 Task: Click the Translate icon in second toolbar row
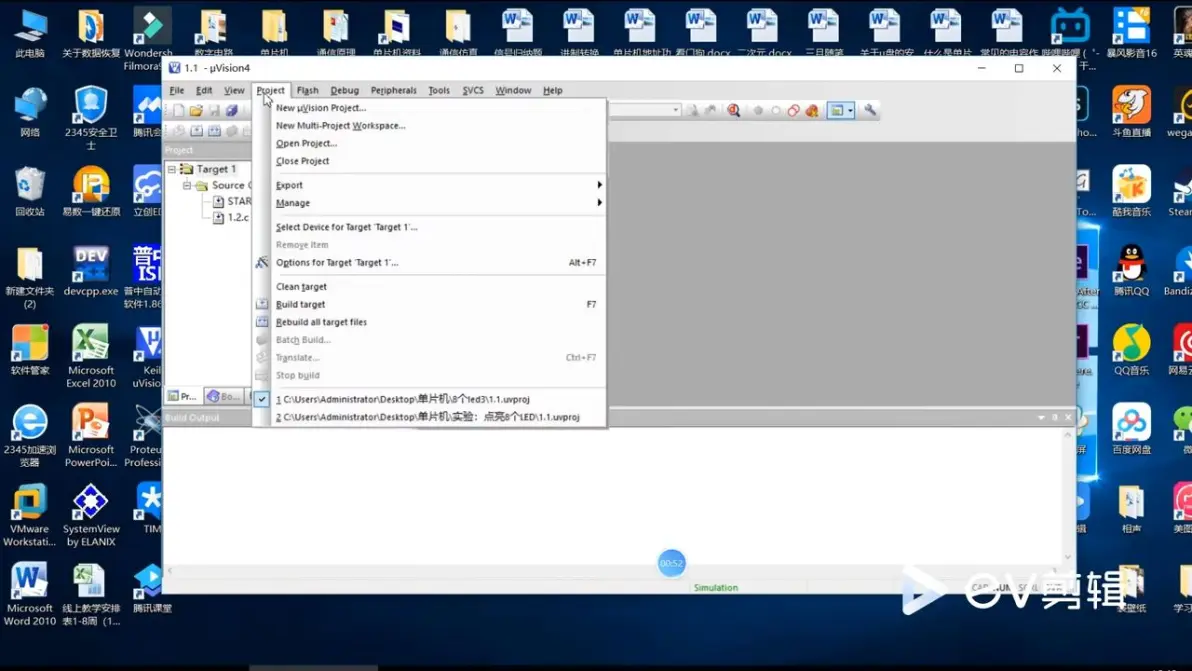coord(179,131)
